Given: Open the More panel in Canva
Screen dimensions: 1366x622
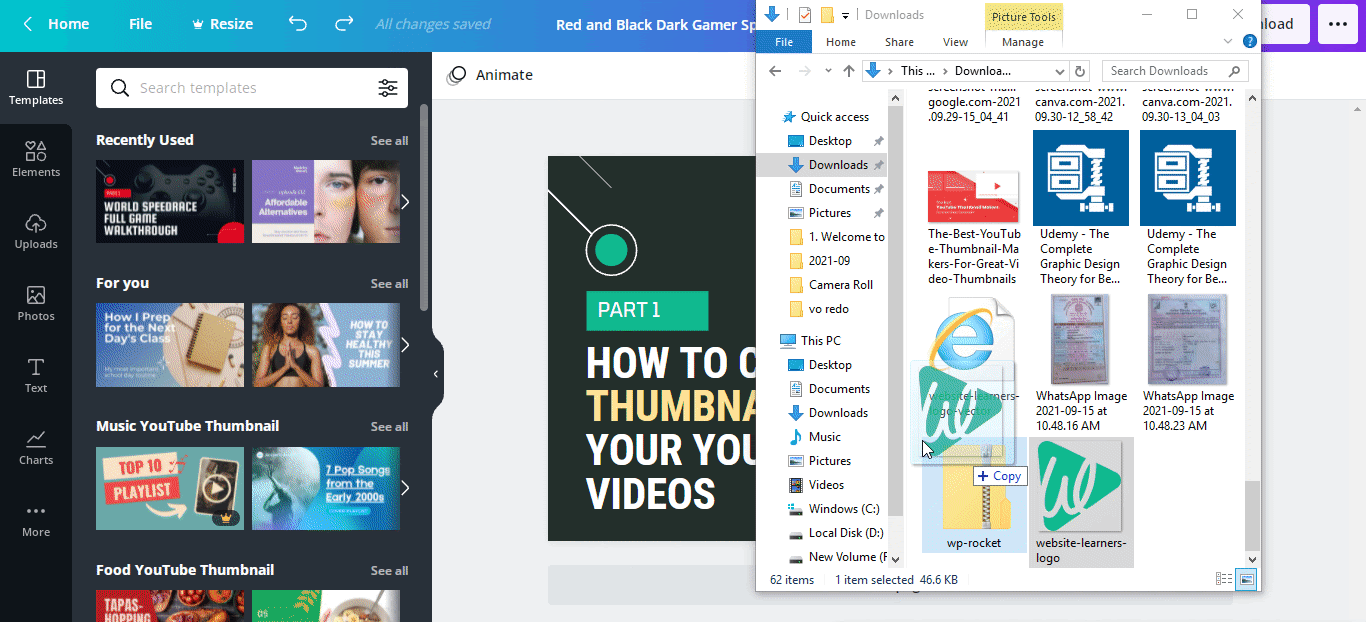Looking at the screenshot, I should click(36, 520).
